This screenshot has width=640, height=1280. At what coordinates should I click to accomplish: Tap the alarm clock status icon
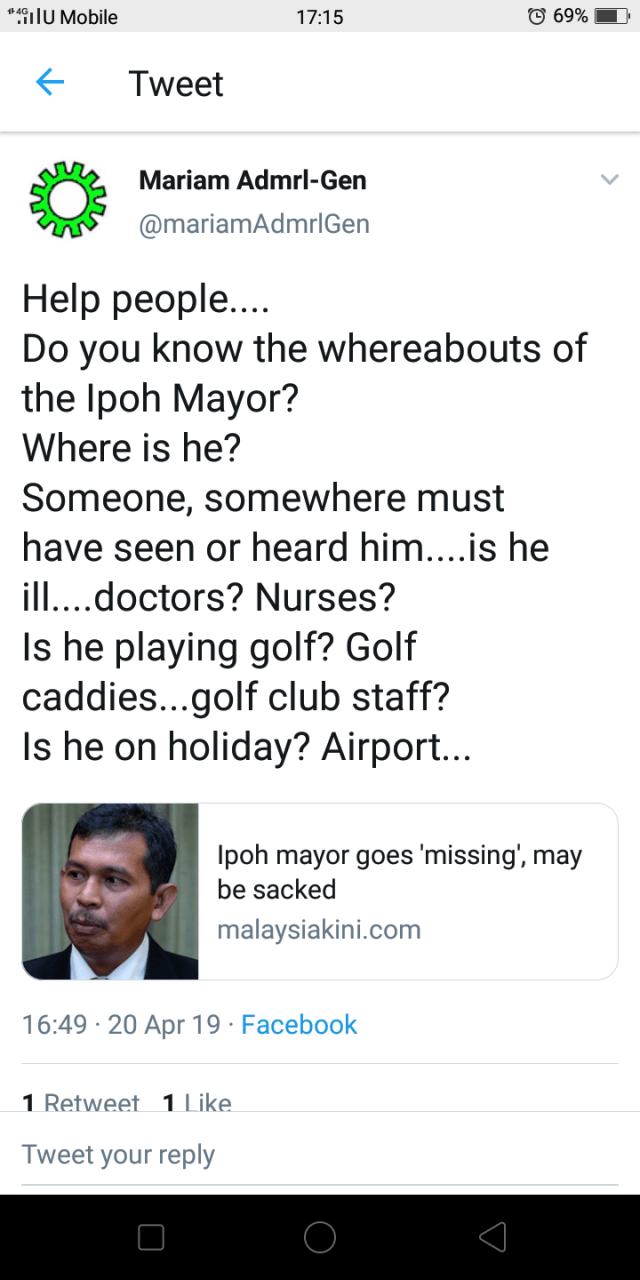point(537,16)
